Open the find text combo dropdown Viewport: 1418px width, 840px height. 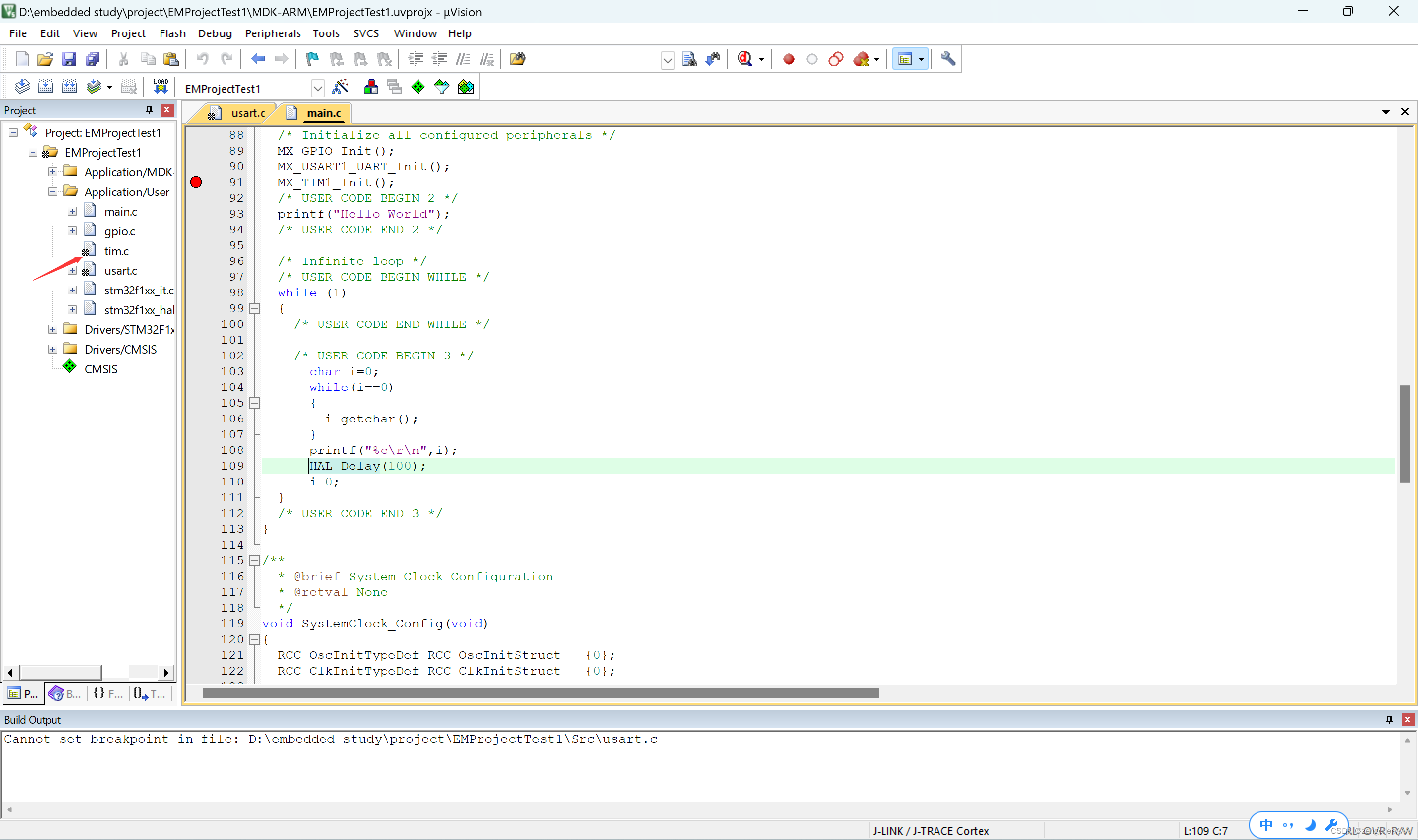668,60
